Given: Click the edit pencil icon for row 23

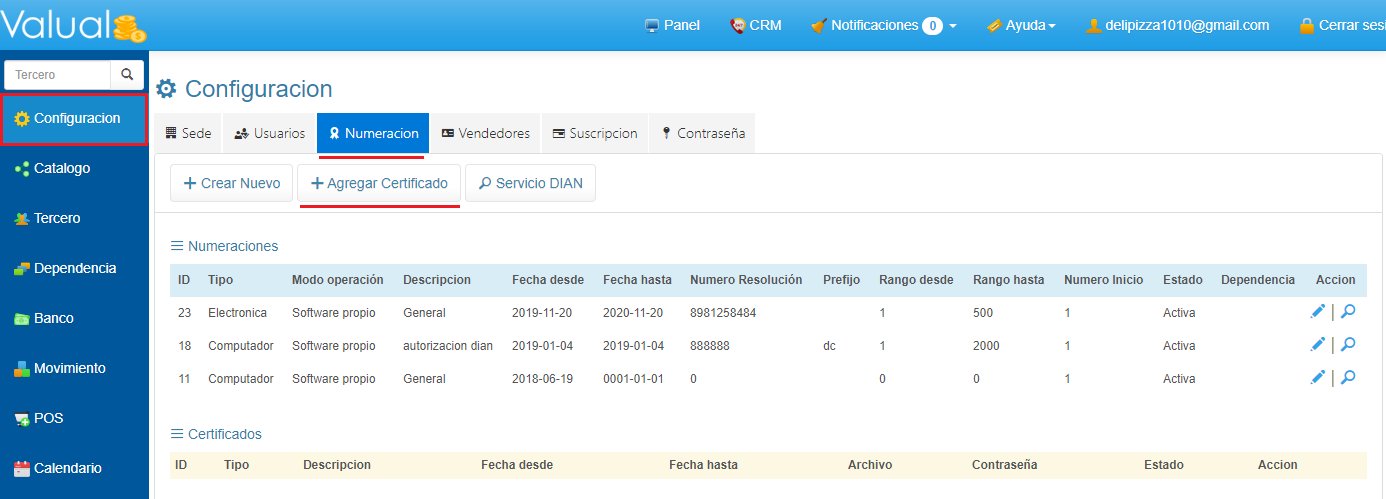Looking at the screenshot, I should [1318, 312].
